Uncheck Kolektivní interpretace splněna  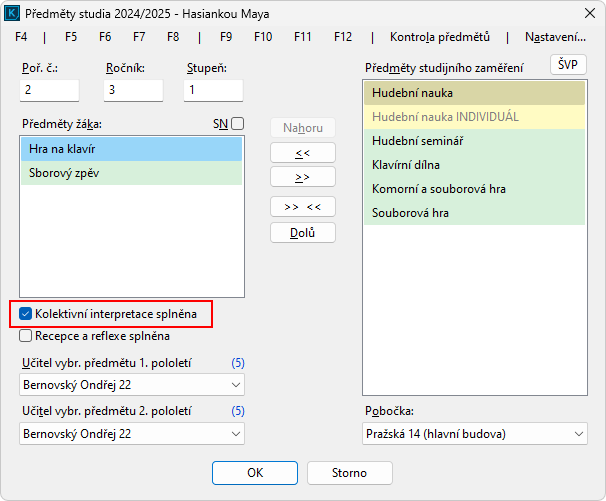(x=26, y=314)
